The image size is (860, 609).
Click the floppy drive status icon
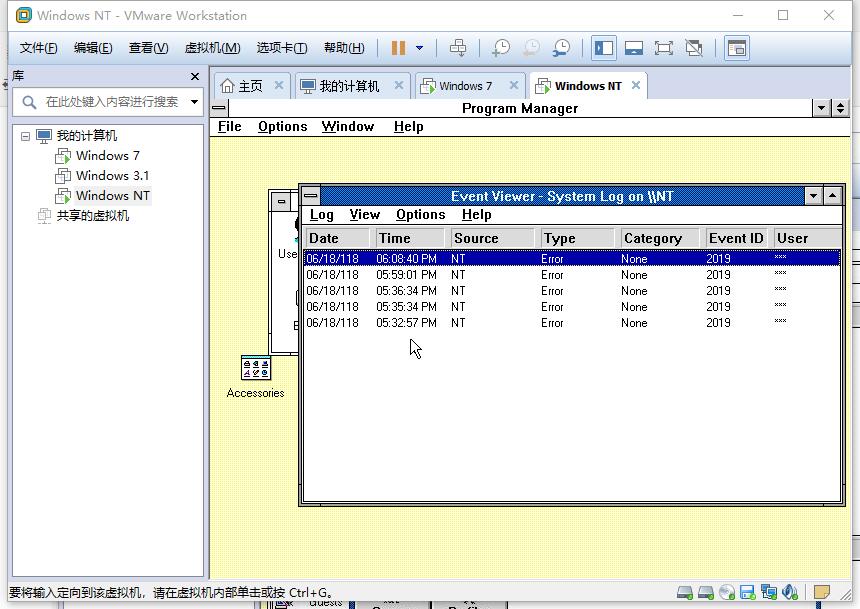coord(748,593)
